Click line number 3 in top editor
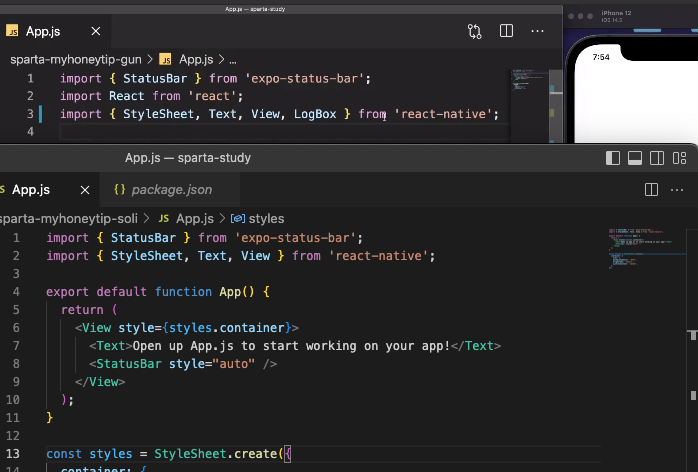Image resolution: width=698 pixels, height=472 pixels. pos(30,114)
